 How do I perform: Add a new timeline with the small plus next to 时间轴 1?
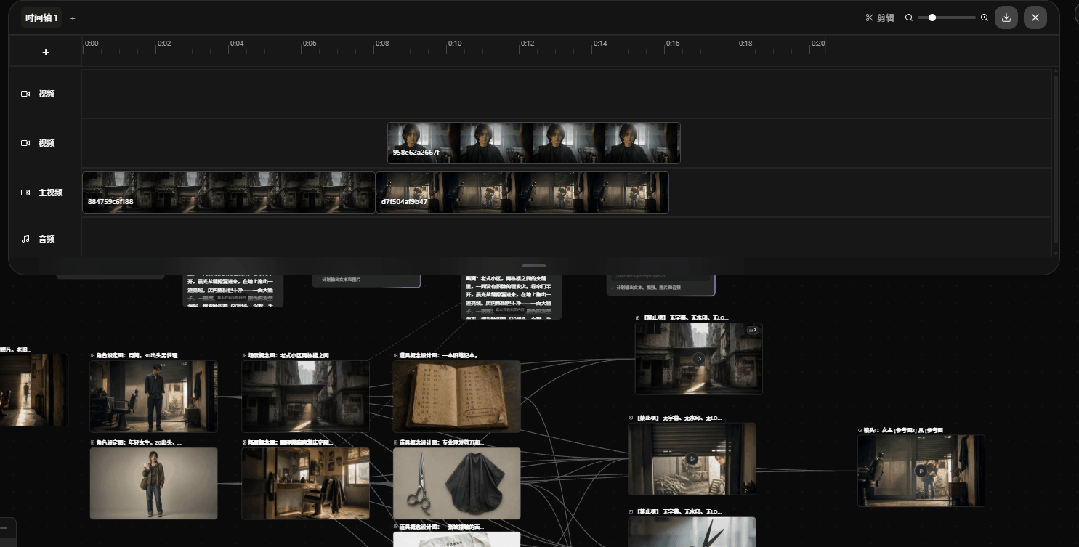click(x=73, y=19)
